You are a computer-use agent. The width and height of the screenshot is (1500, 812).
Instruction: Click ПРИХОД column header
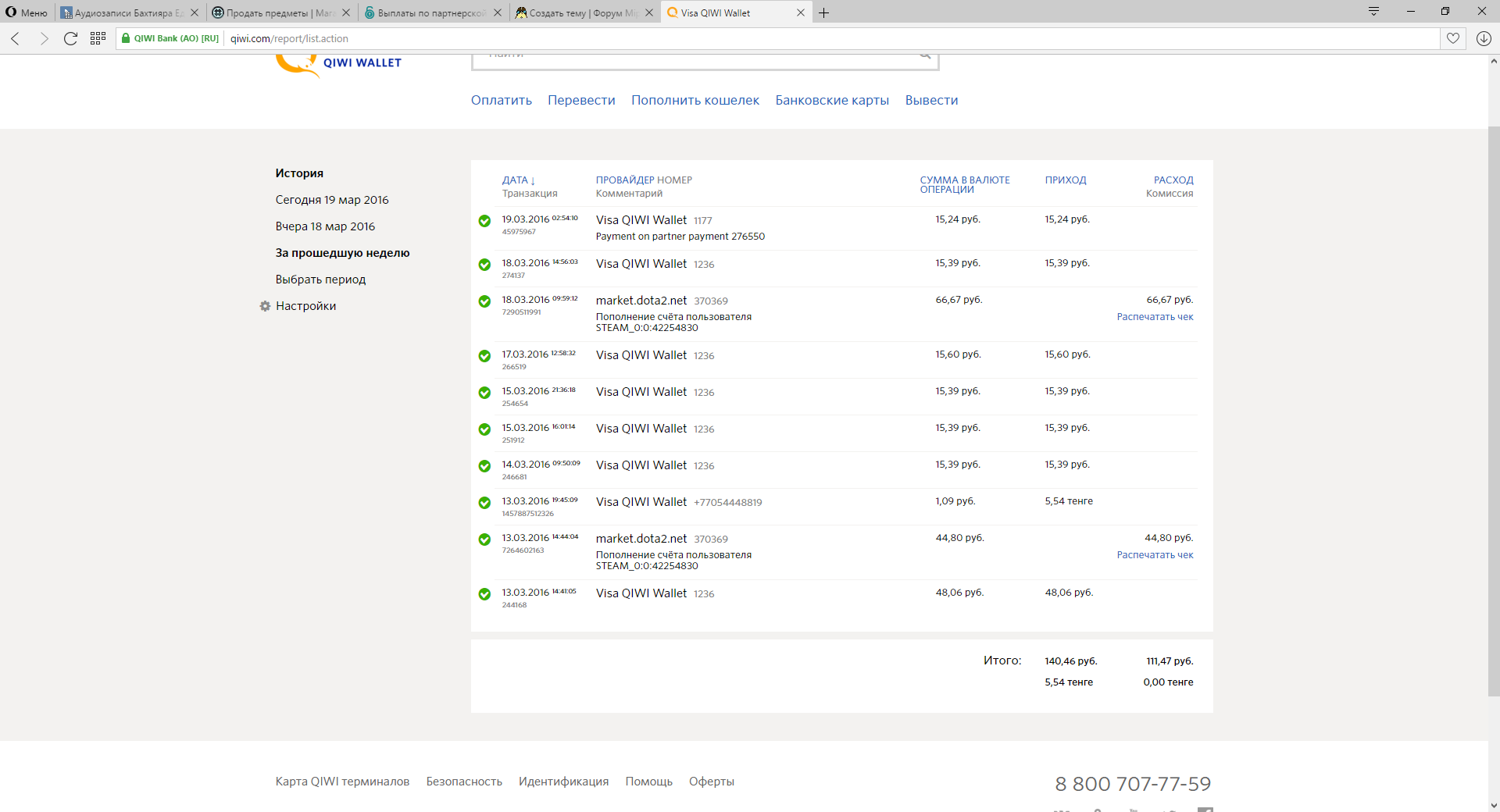click(x=1066, y=180)
